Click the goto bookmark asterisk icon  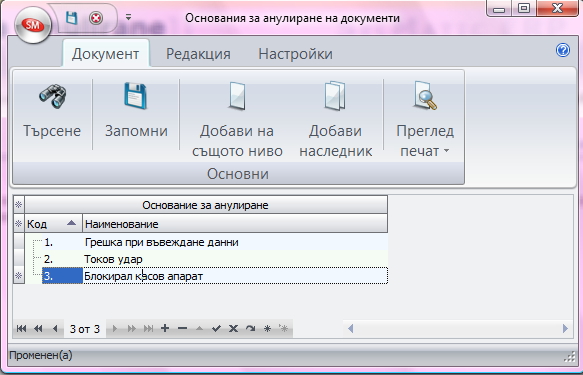(284, 329)
